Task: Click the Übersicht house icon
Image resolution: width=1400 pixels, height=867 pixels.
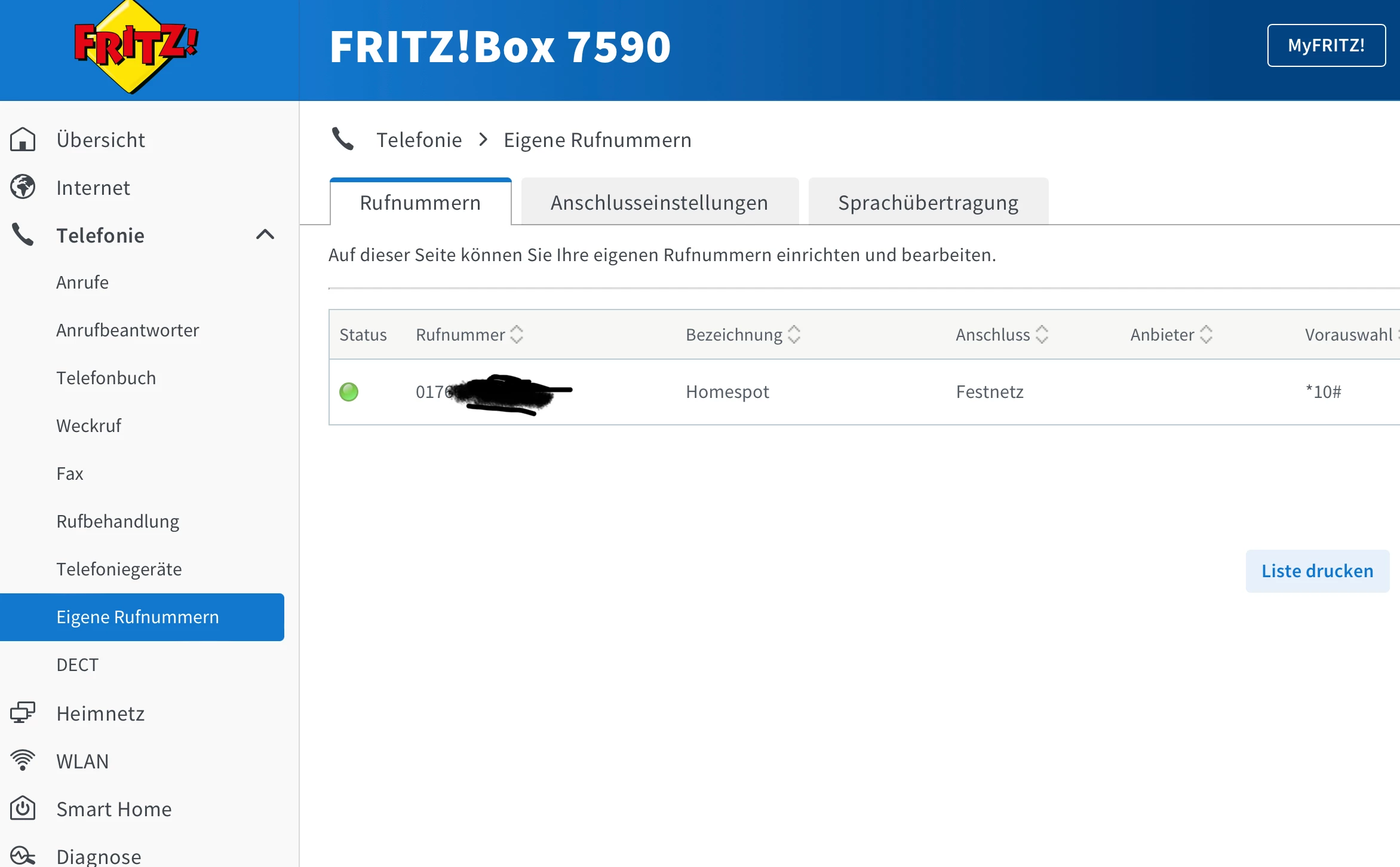Action: pos(23,139)
